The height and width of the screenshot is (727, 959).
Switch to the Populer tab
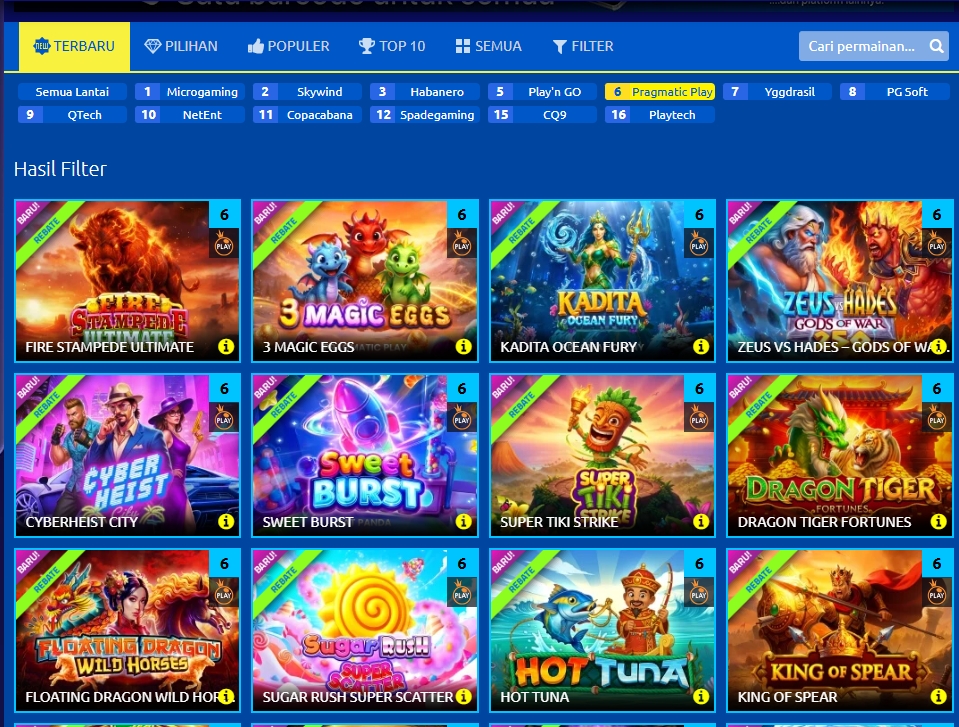click(288, 46)
